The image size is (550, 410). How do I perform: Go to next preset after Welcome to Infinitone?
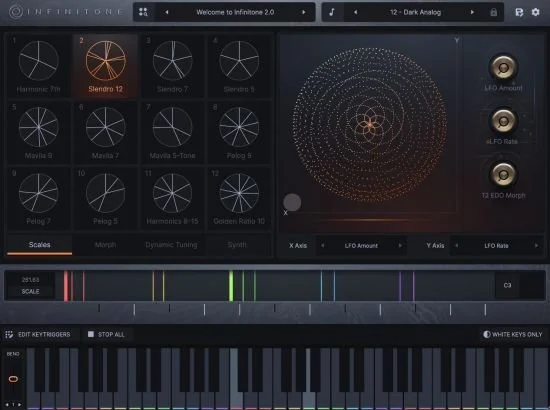303,12
